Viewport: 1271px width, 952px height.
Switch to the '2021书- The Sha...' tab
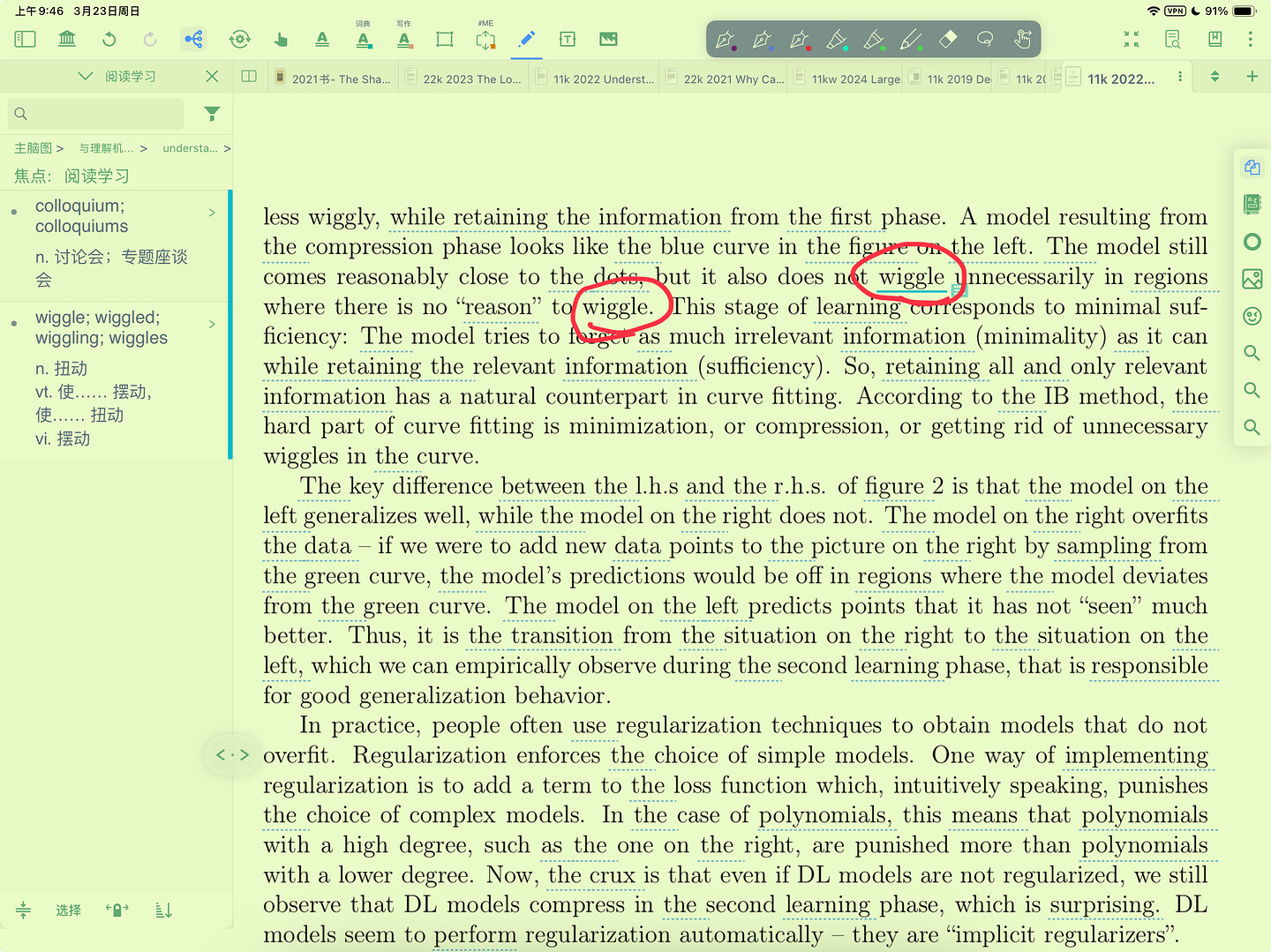334,79
